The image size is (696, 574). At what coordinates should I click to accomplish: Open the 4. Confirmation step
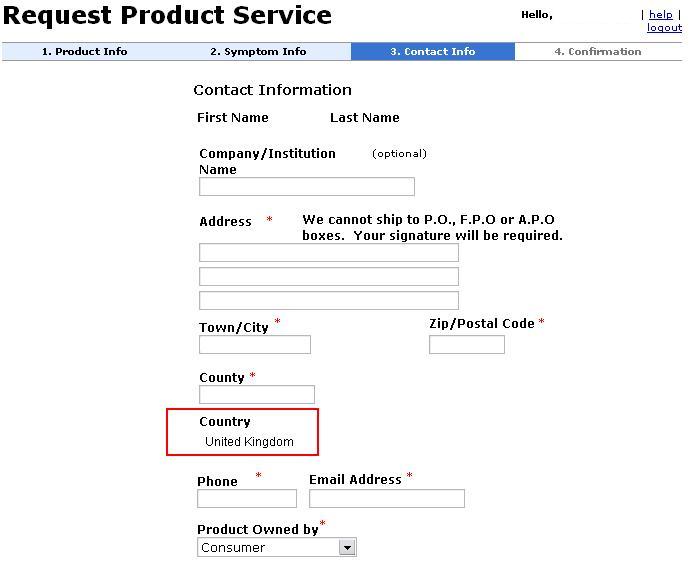[x=598, y=51]
